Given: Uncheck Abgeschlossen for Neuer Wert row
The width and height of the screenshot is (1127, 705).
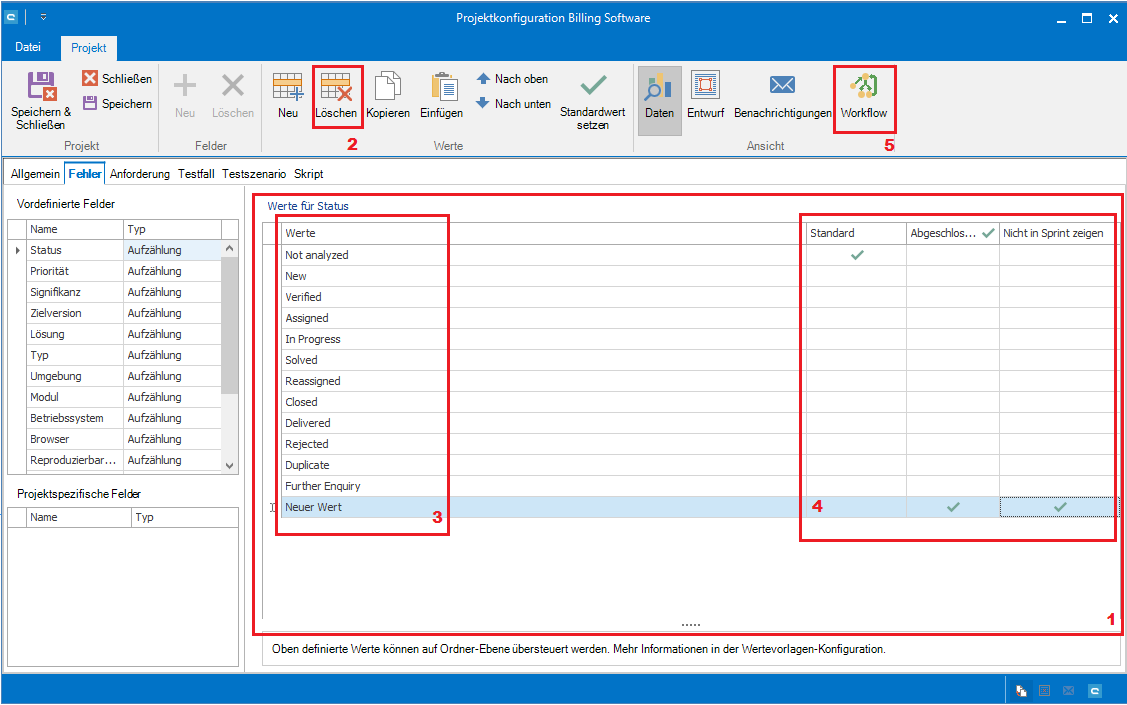Looking at the screenshot, I should [952, 507].
